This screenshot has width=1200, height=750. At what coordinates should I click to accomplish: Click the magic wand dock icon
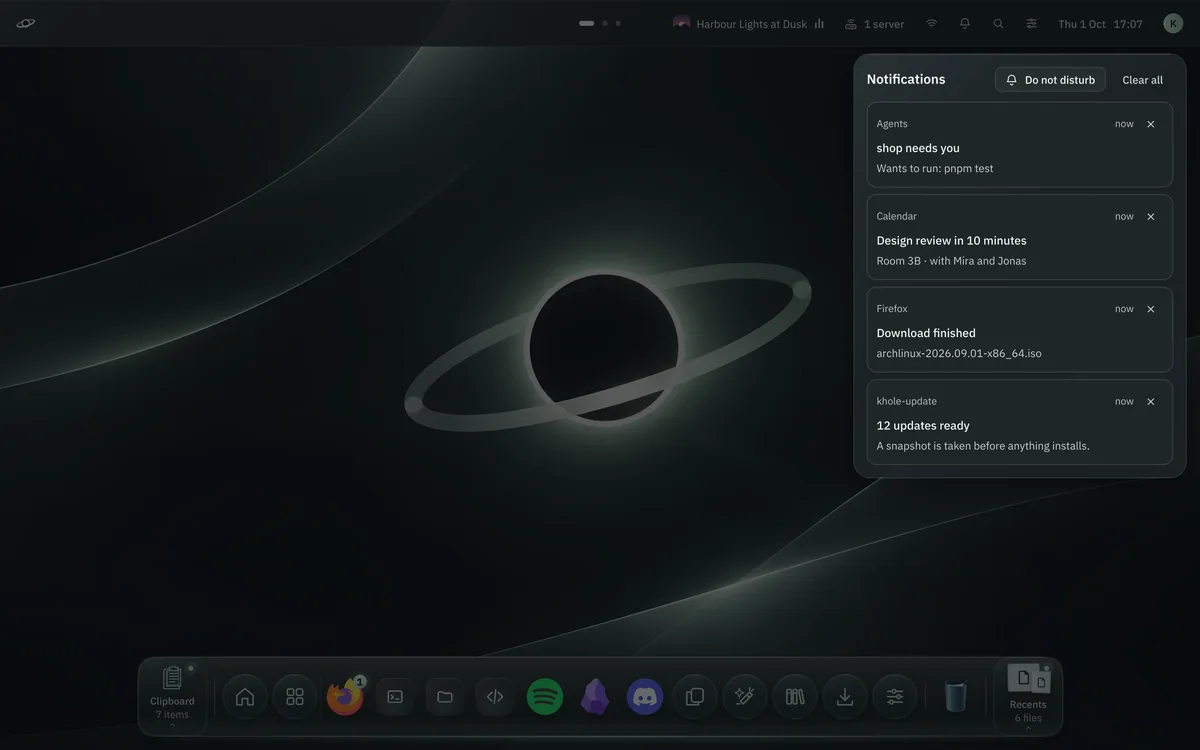tap(745, 697)
